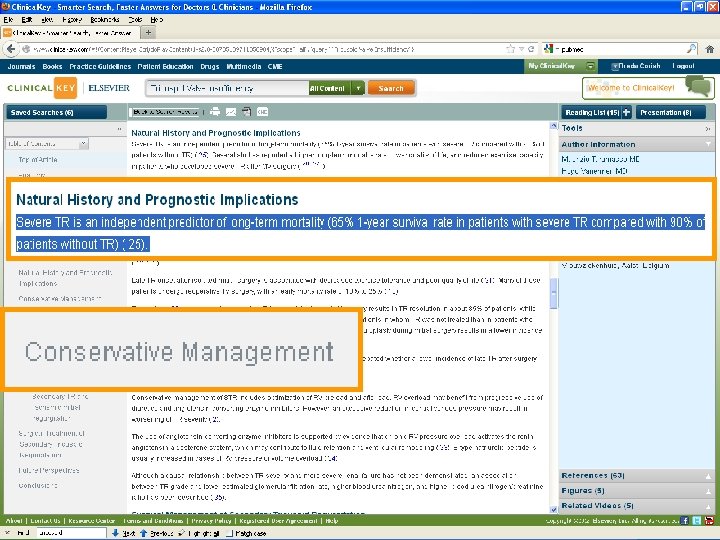Open the Drugs section
This screenshot has width=720, height=540.
click(x=209, y=67)
